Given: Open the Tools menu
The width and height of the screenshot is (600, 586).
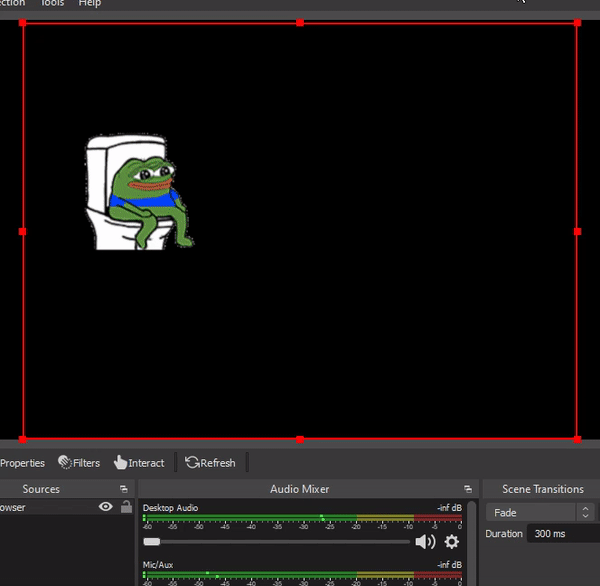Looking at the screenshot, I should click(x=52, y=3).
